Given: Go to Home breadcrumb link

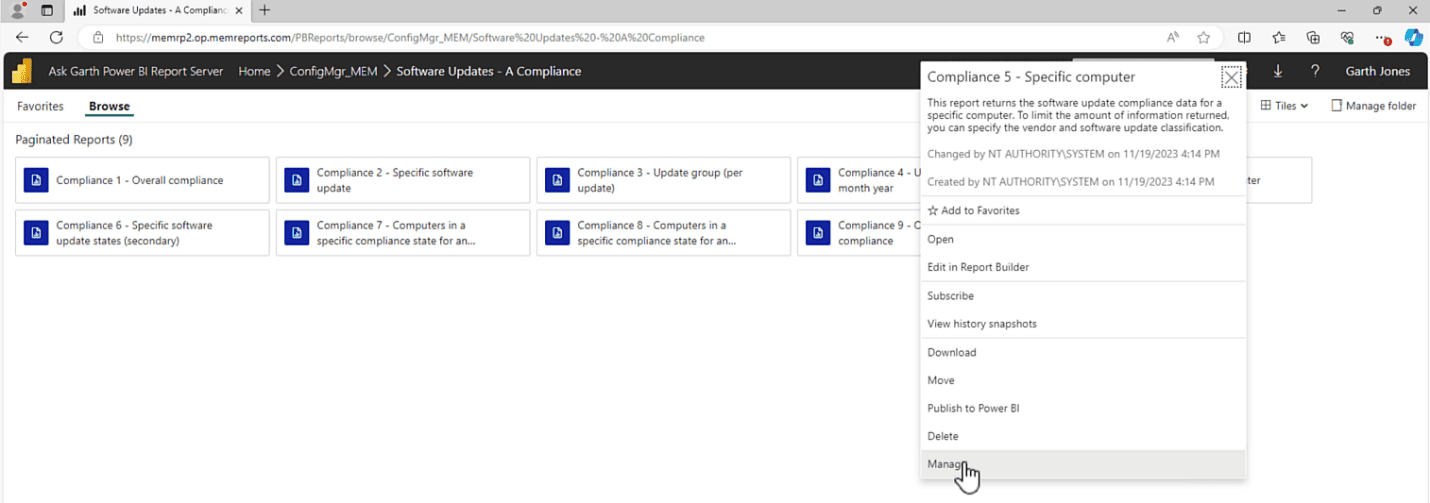Looking at the screenshot, I should (254, 71).
